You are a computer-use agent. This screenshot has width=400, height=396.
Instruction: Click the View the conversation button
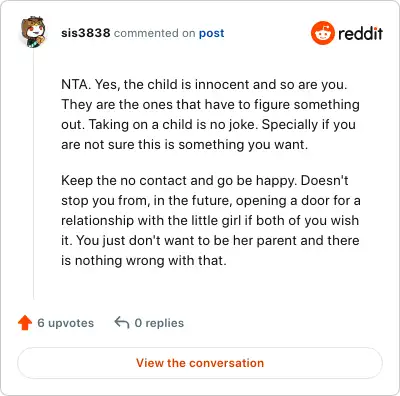[200, 363]
